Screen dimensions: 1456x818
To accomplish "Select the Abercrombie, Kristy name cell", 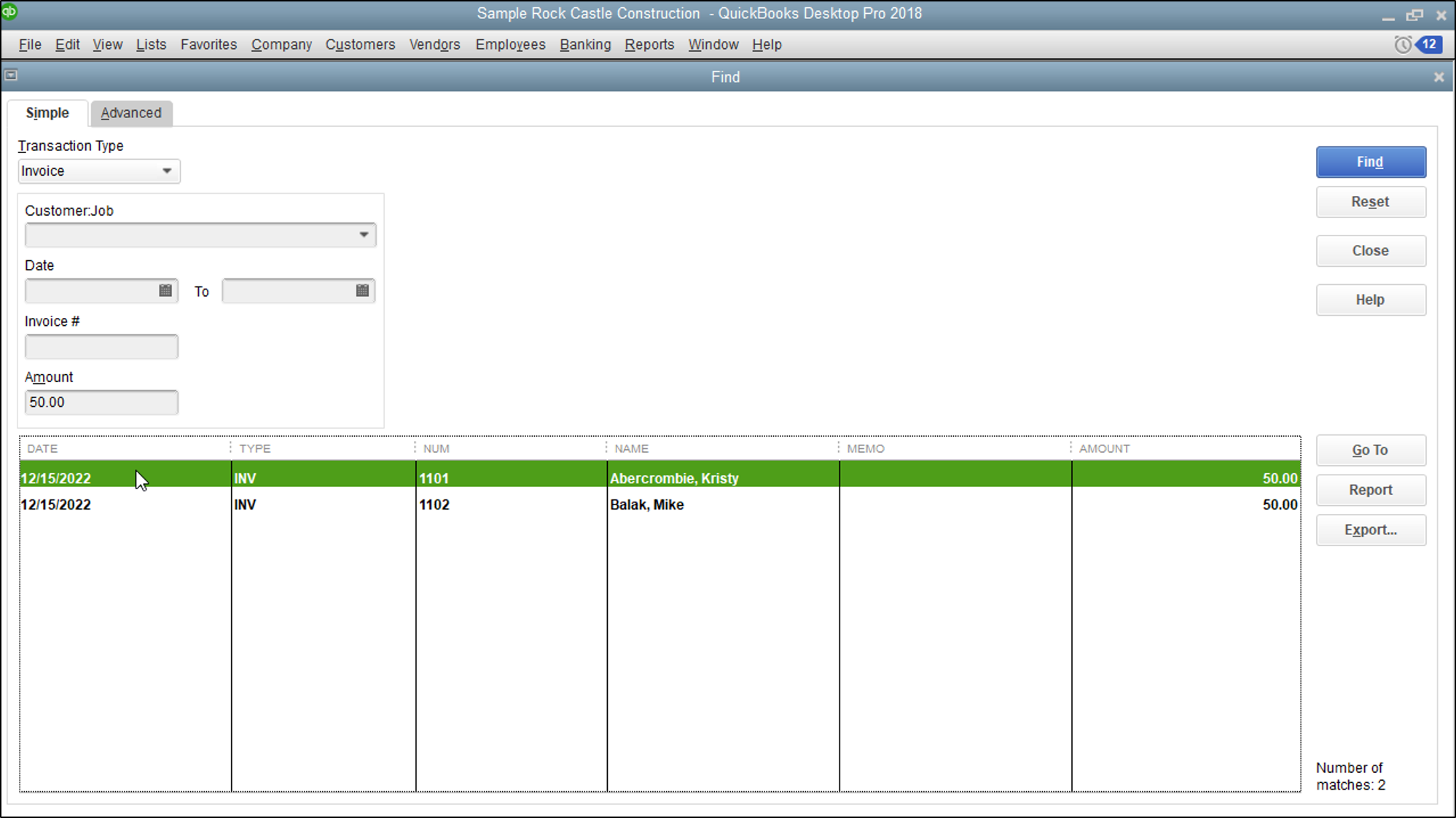I will (723, 478).
